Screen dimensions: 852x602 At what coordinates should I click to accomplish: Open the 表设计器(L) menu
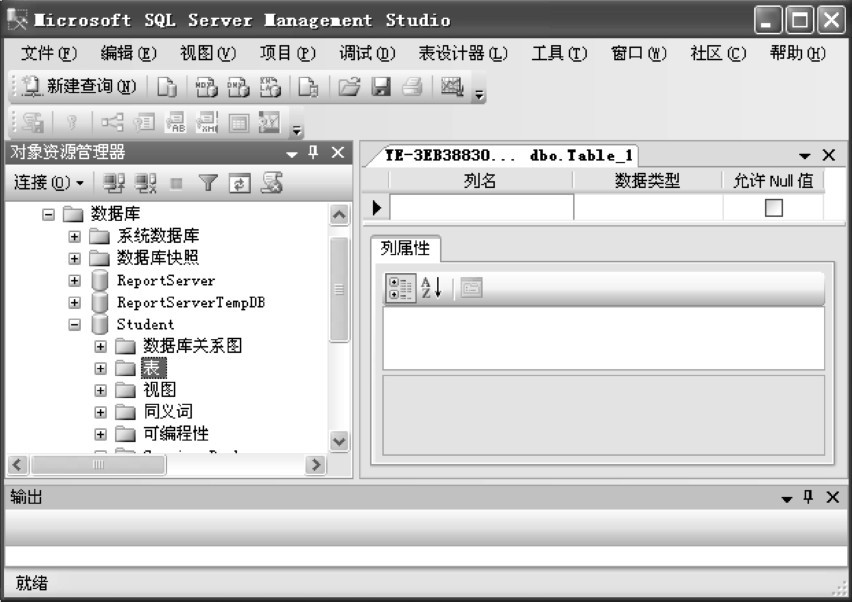tap(463, 53)
